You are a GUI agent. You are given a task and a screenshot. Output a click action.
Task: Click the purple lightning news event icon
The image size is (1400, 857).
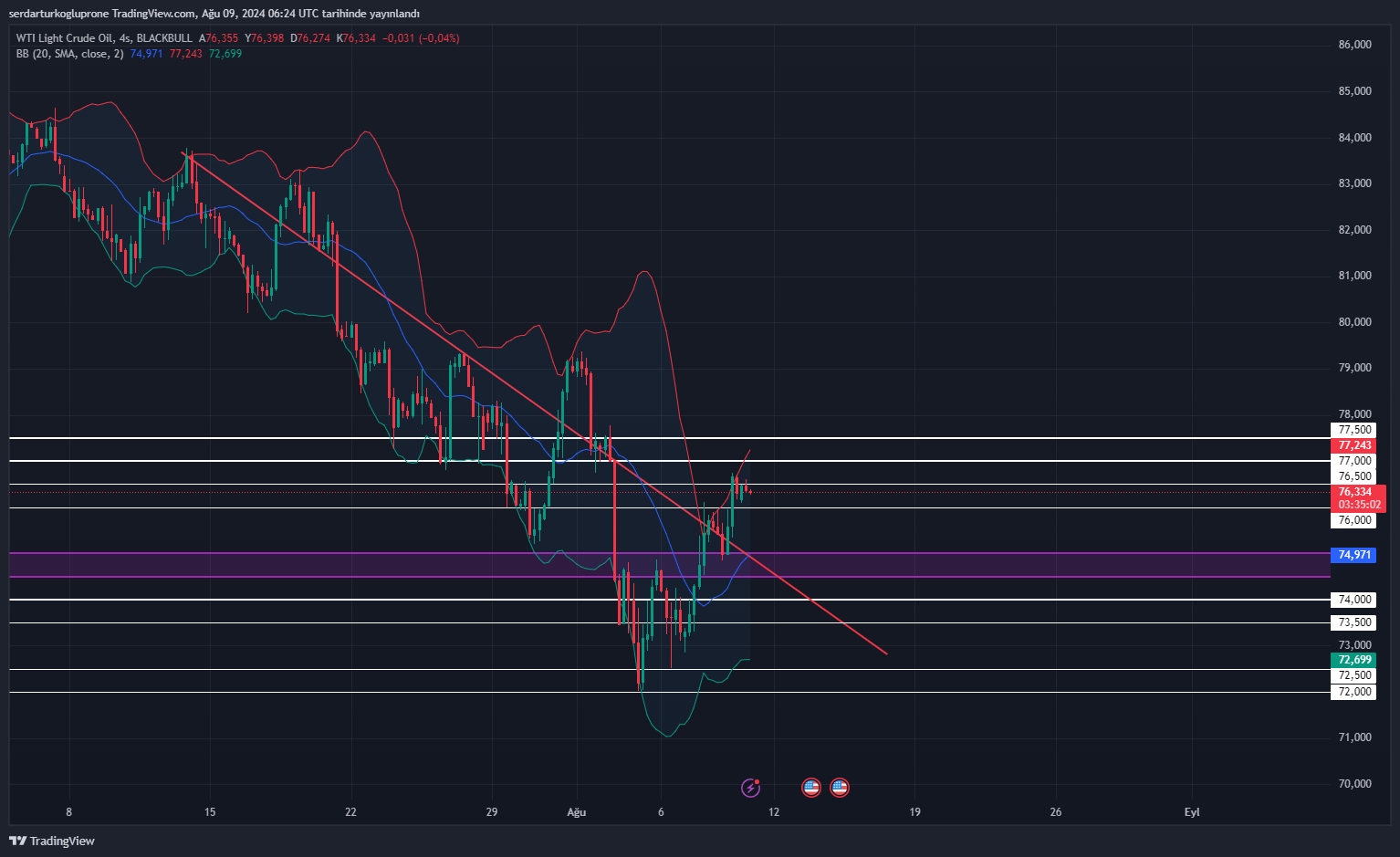coord(750,787)
